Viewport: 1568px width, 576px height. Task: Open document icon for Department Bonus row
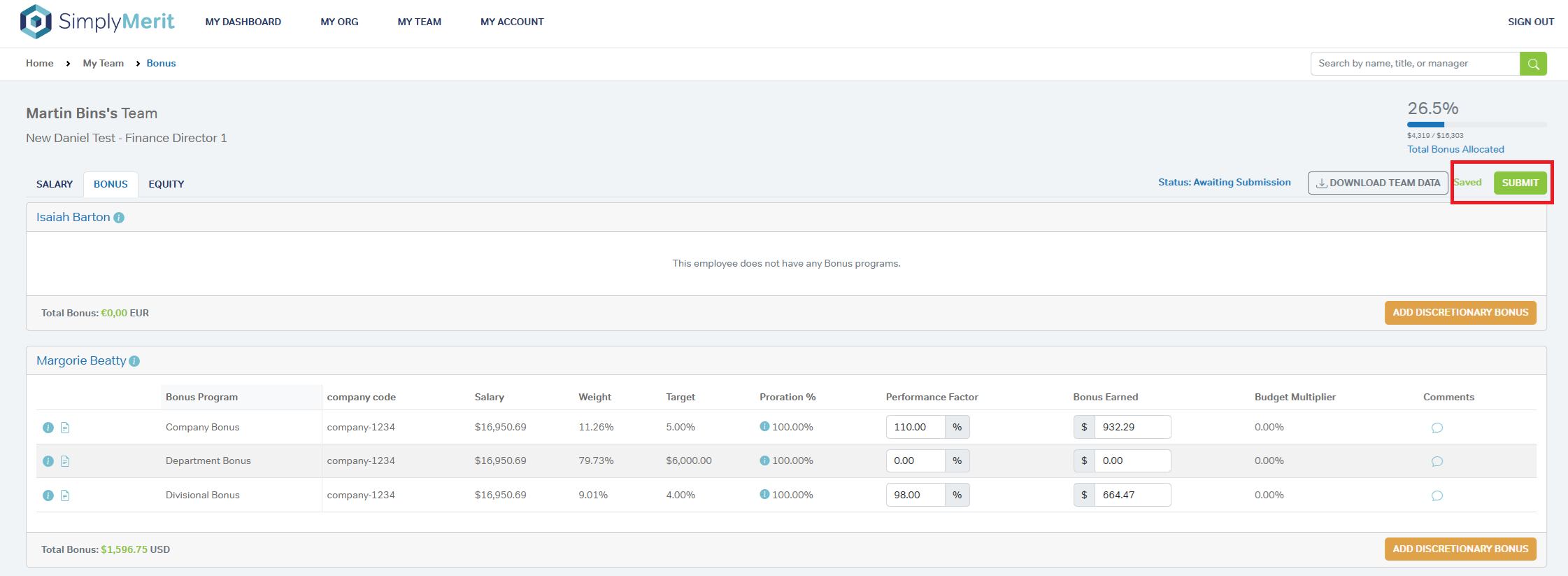[65, 461]
